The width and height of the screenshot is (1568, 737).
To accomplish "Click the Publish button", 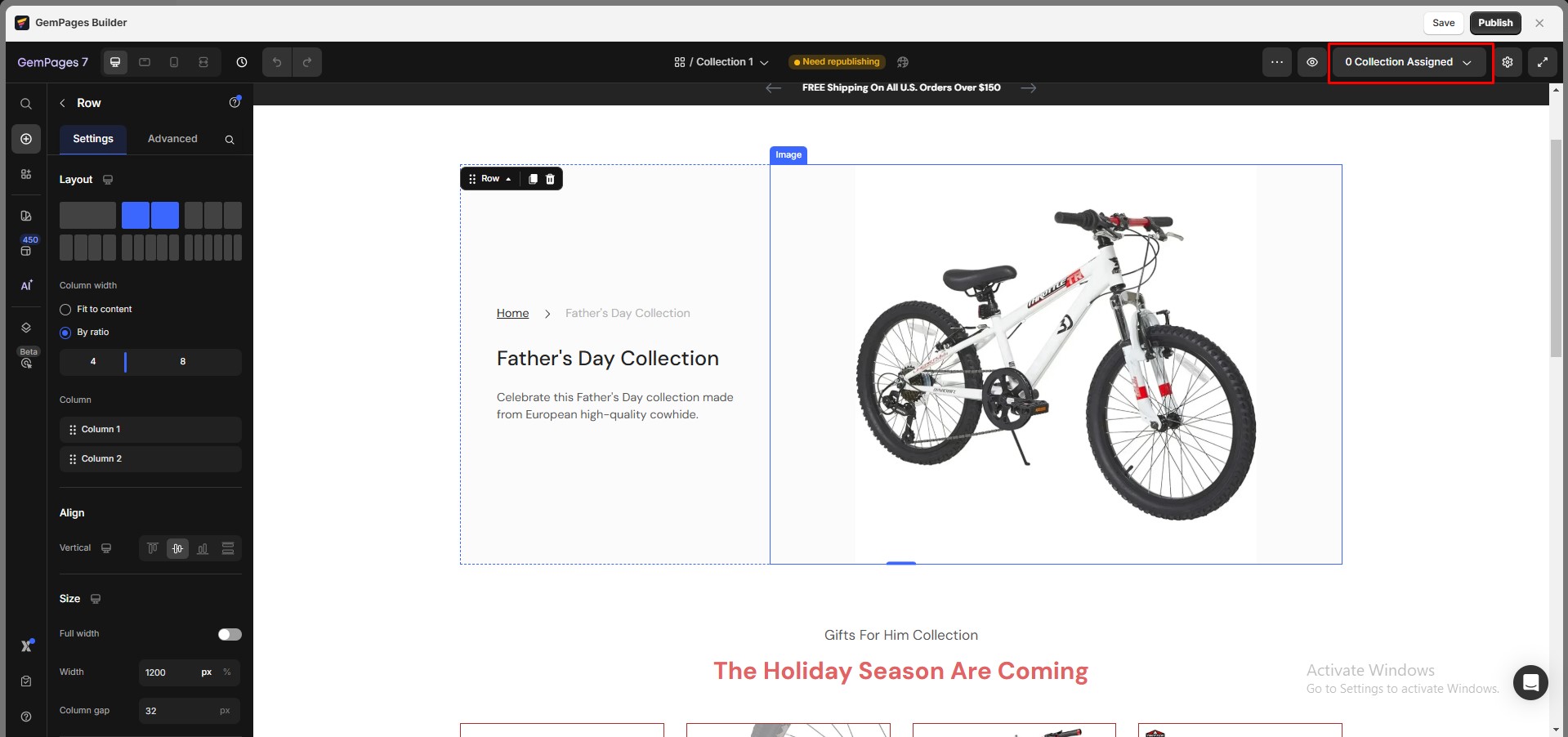I will (1495, 23).
